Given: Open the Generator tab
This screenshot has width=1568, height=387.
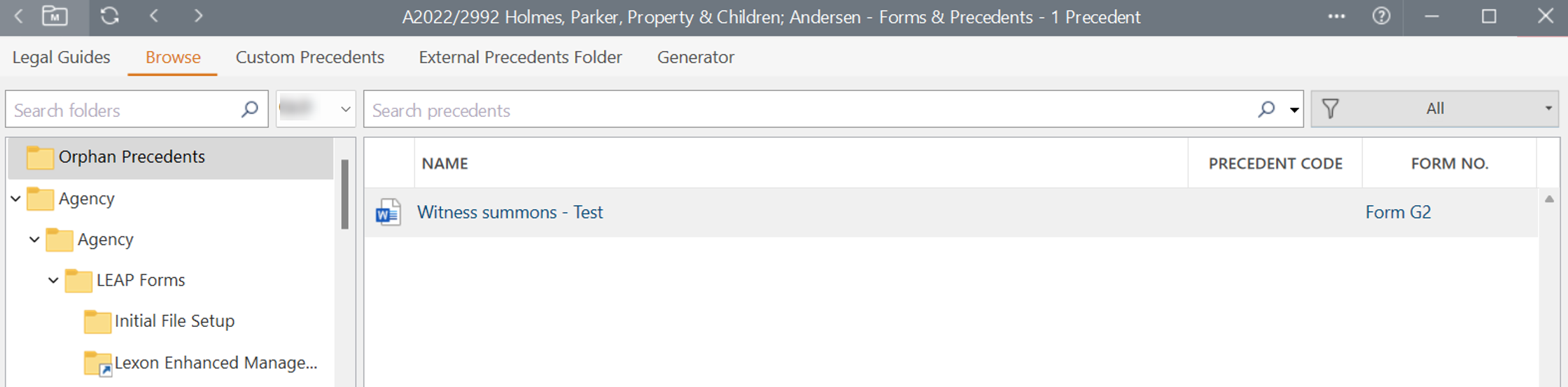Looking at the screenshot, I should [695, 57].
